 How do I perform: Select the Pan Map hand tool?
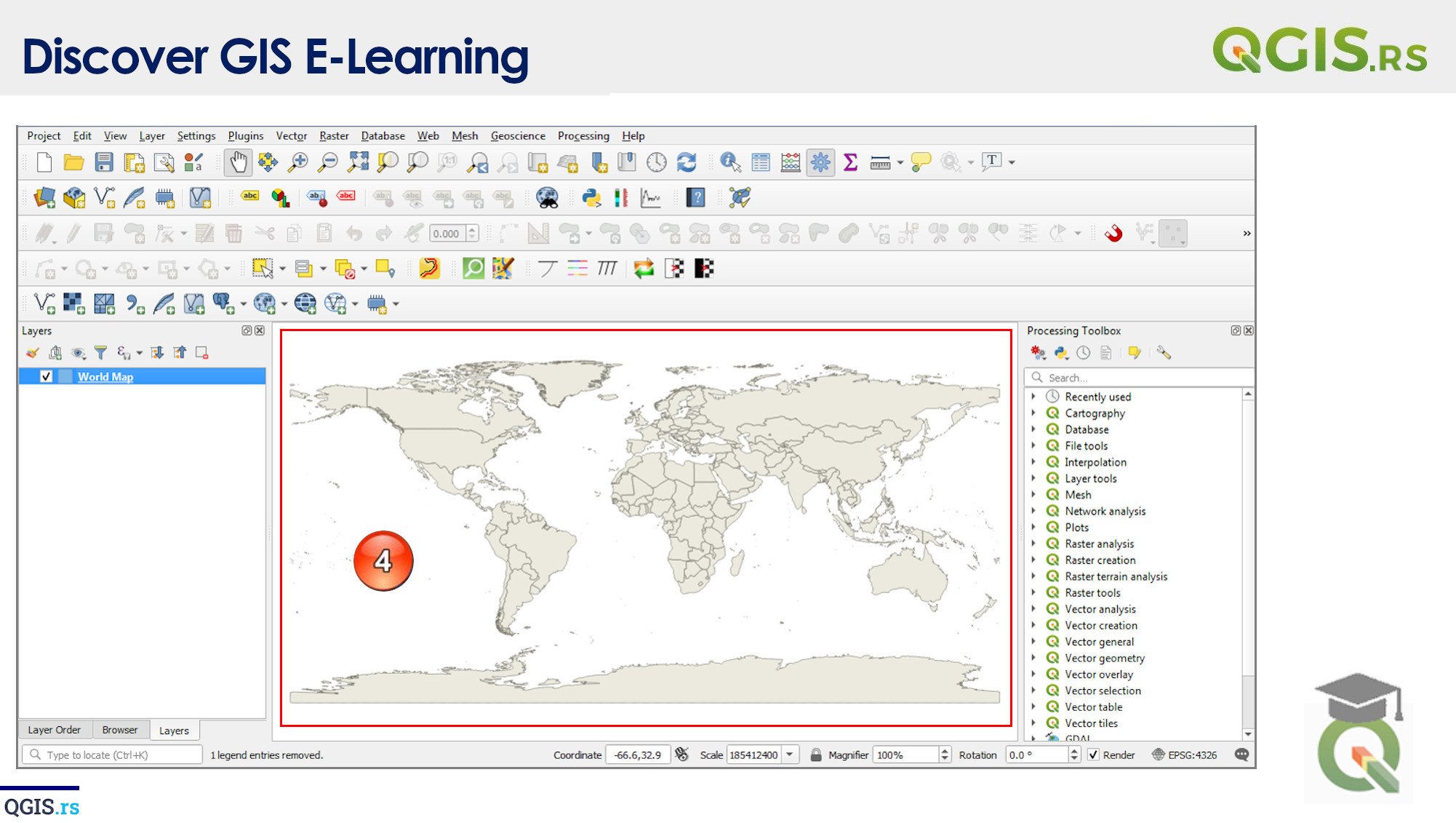(238, 162)
